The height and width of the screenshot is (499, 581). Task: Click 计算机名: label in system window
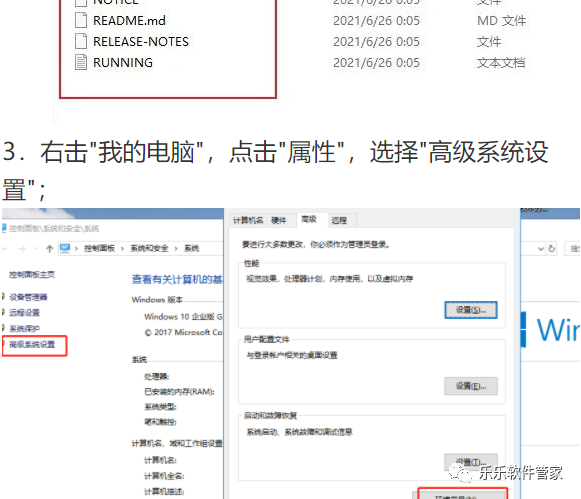tap(160, 460)
